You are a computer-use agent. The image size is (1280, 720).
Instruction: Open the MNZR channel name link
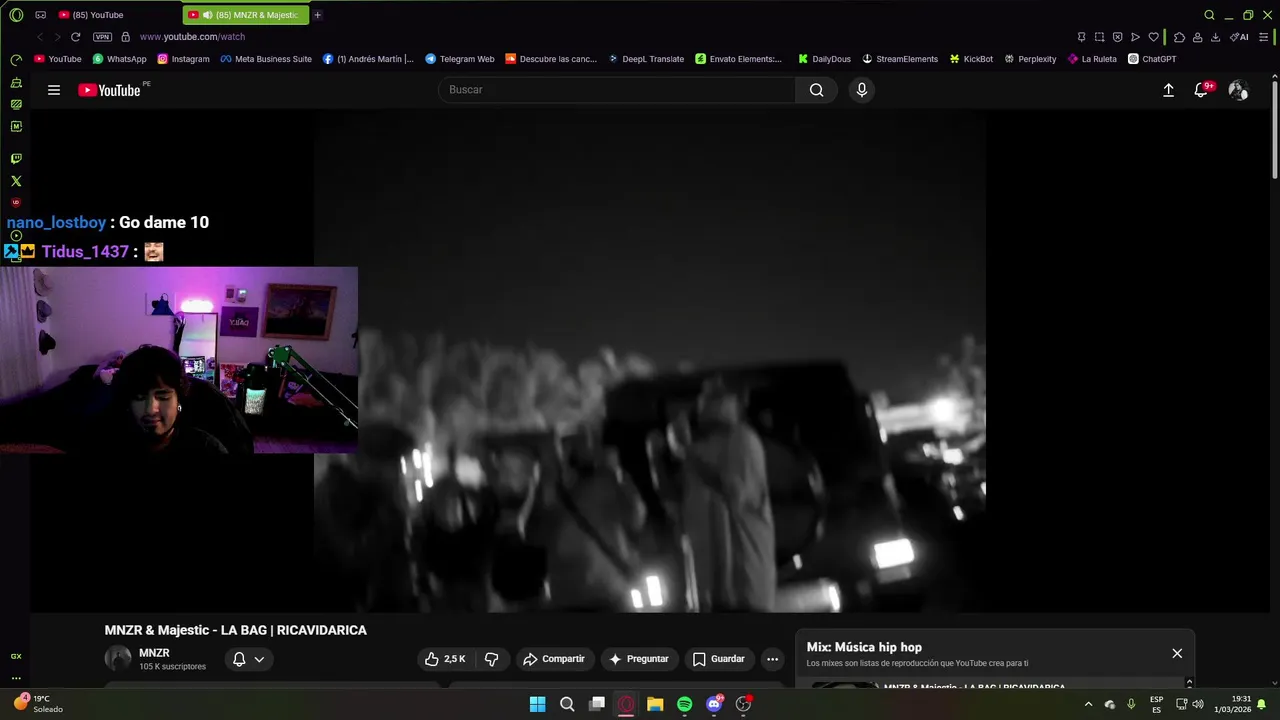154,653
